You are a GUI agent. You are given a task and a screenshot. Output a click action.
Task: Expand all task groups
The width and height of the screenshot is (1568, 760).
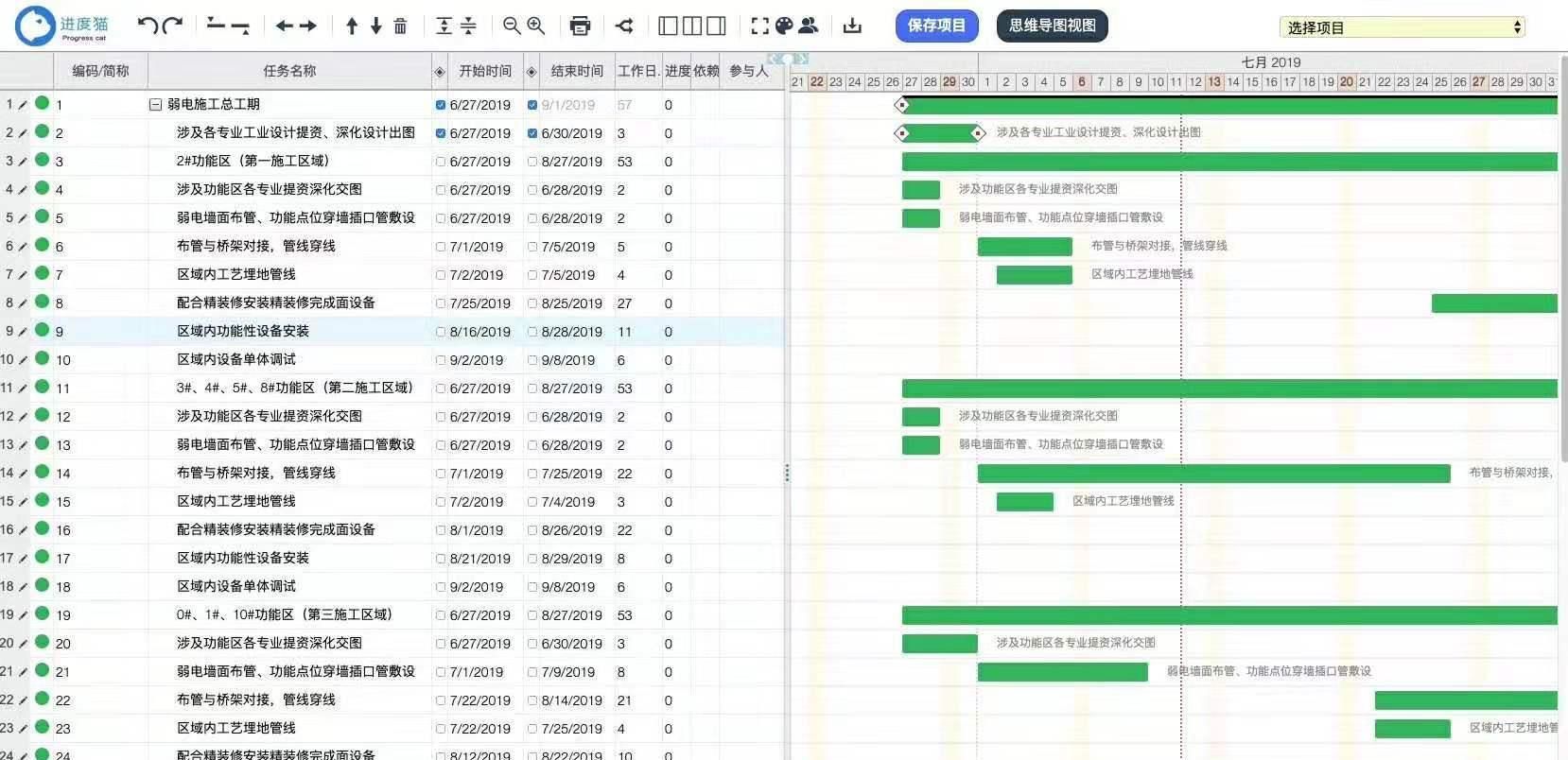coord(444,26)
